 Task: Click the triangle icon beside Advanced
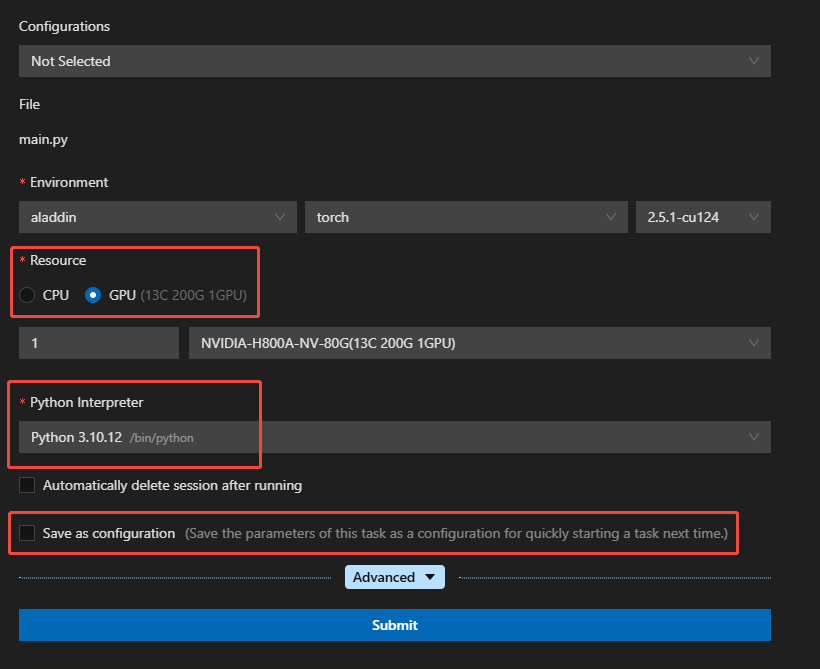430,577
